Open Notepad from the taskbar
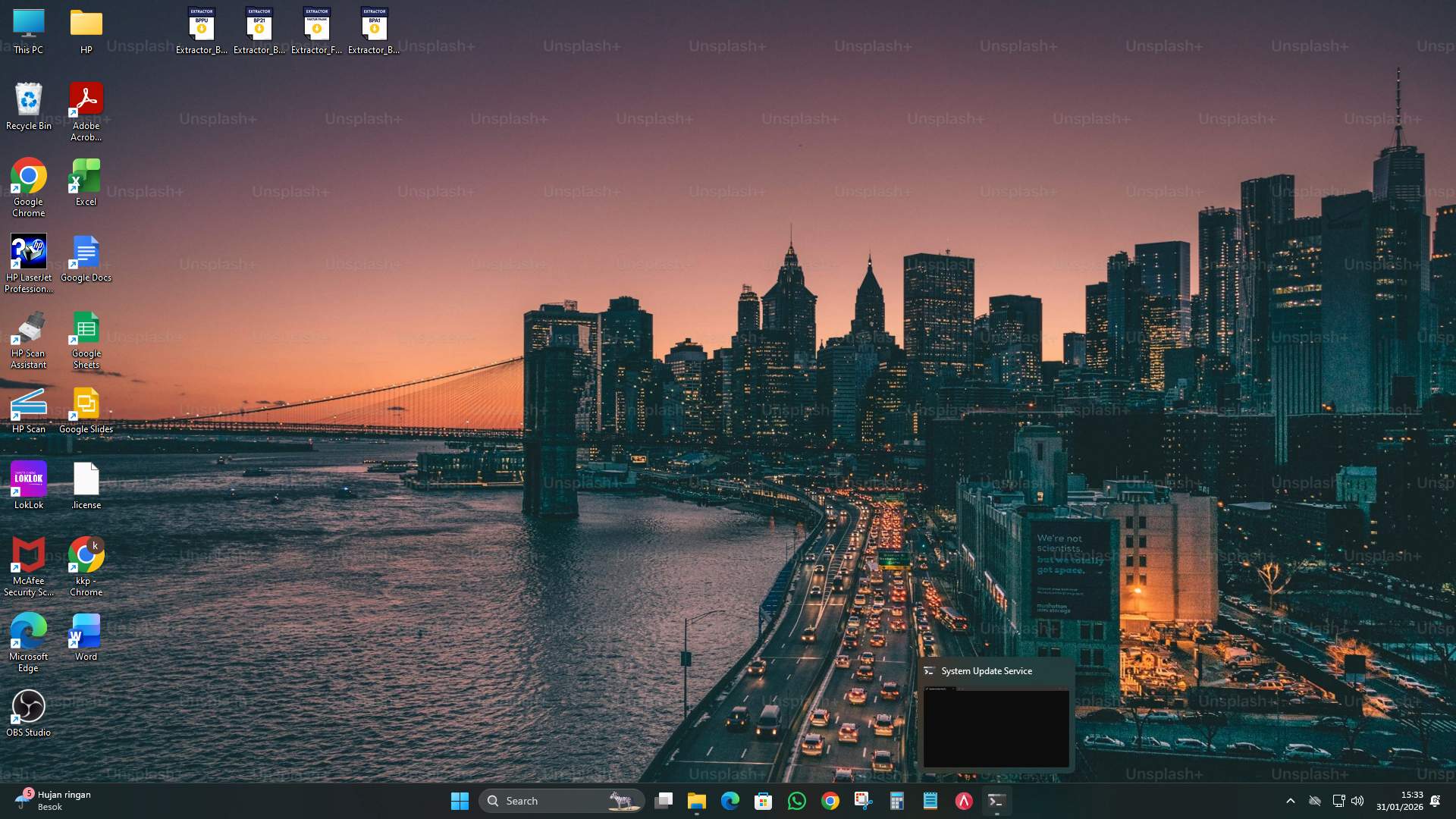 click(x=930, y=800)
